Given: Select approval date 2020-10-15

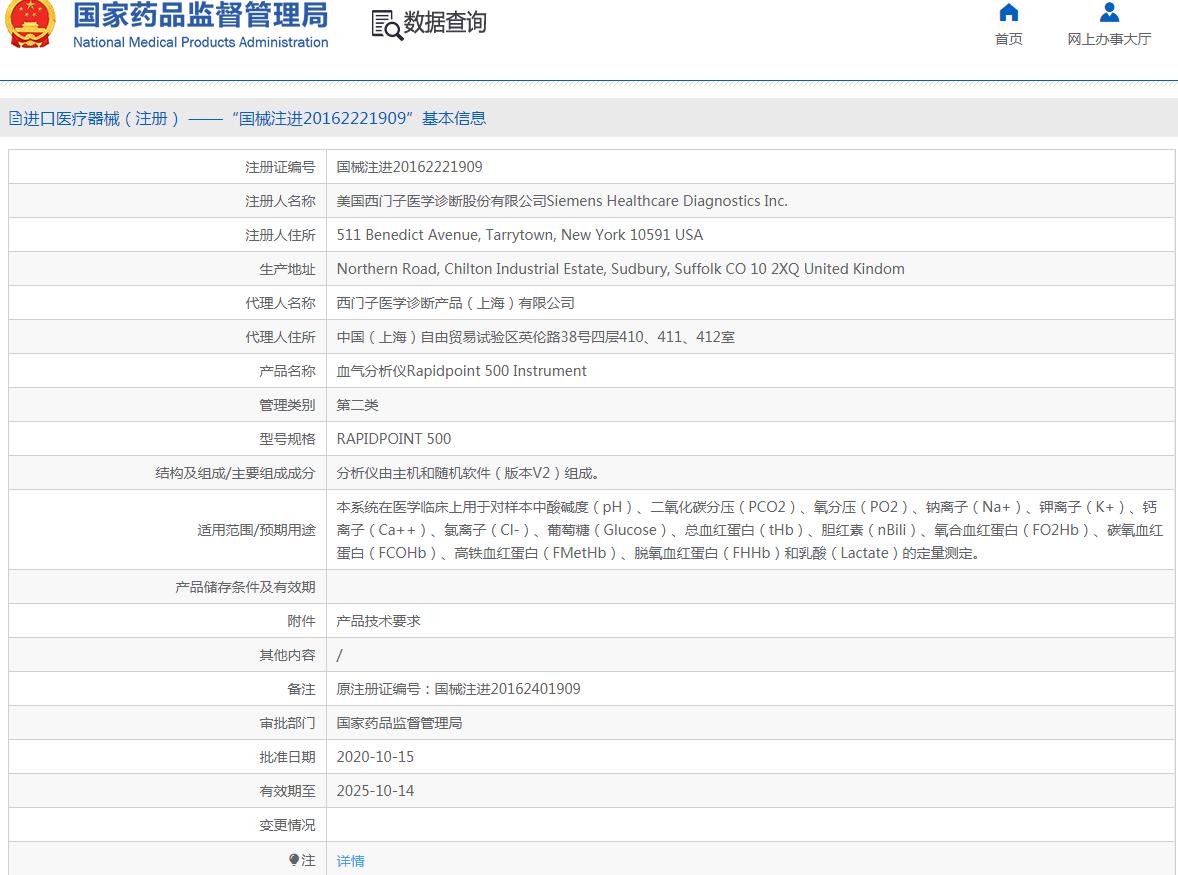Looking at the screenshot, I should click(x=376, y=757).
